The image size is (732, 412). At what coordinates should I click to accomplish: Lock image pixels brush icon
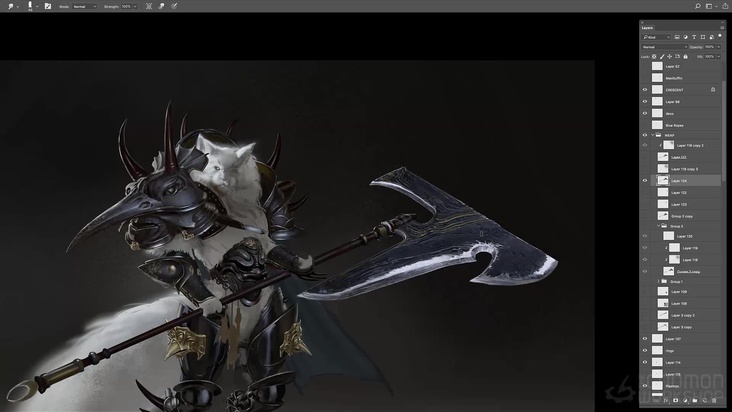662,56
